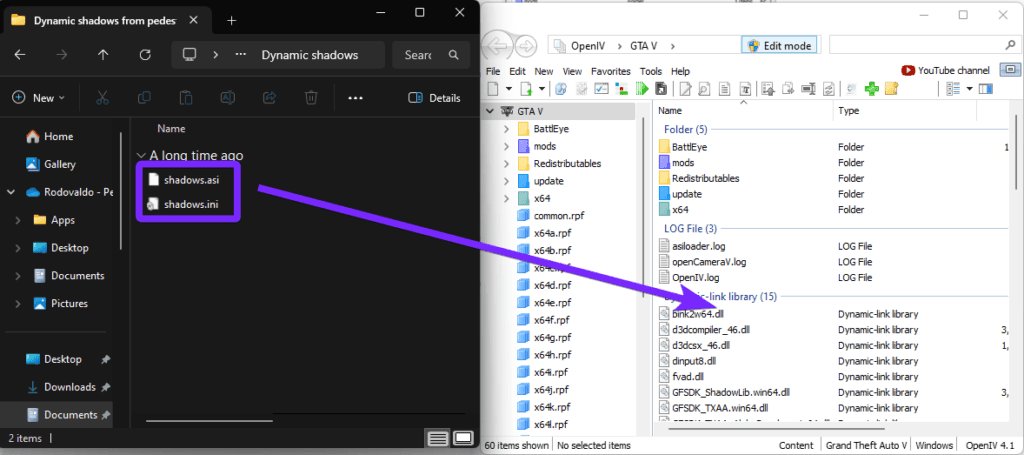Select asiloader.log in OpenIV file list
Screen dimensions: 1024x455
click(692, 246)
